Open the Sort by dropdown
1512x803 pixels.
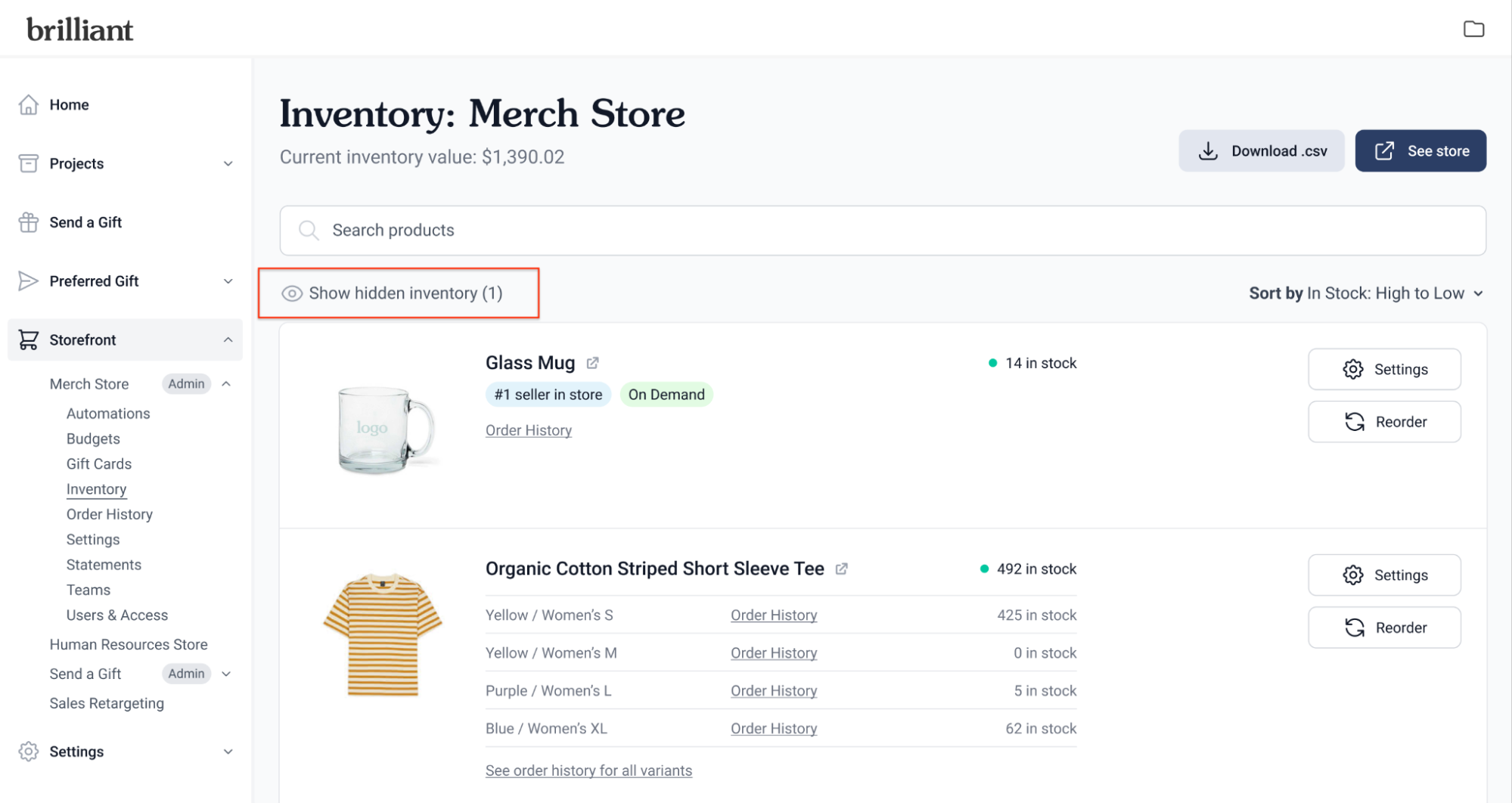1365,293
